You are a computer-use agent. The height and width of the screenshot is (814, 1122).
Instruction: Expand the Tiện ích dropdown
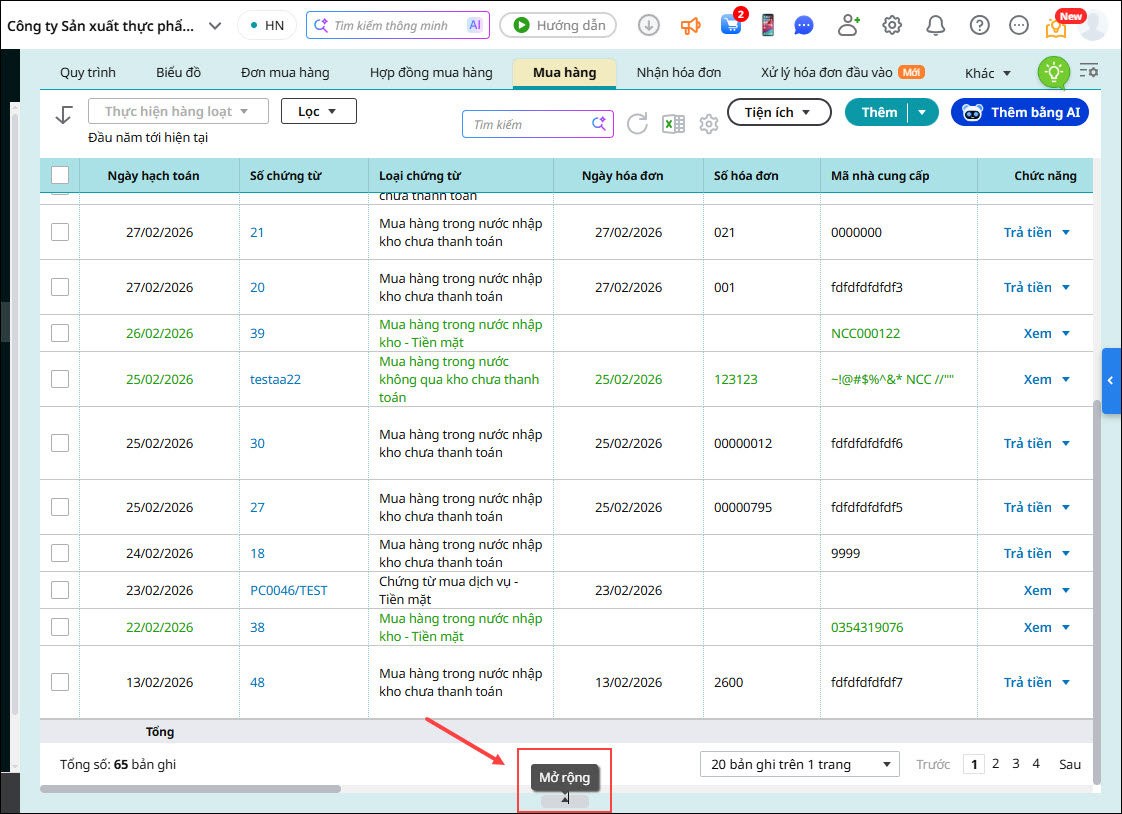(x=778, y=112)
